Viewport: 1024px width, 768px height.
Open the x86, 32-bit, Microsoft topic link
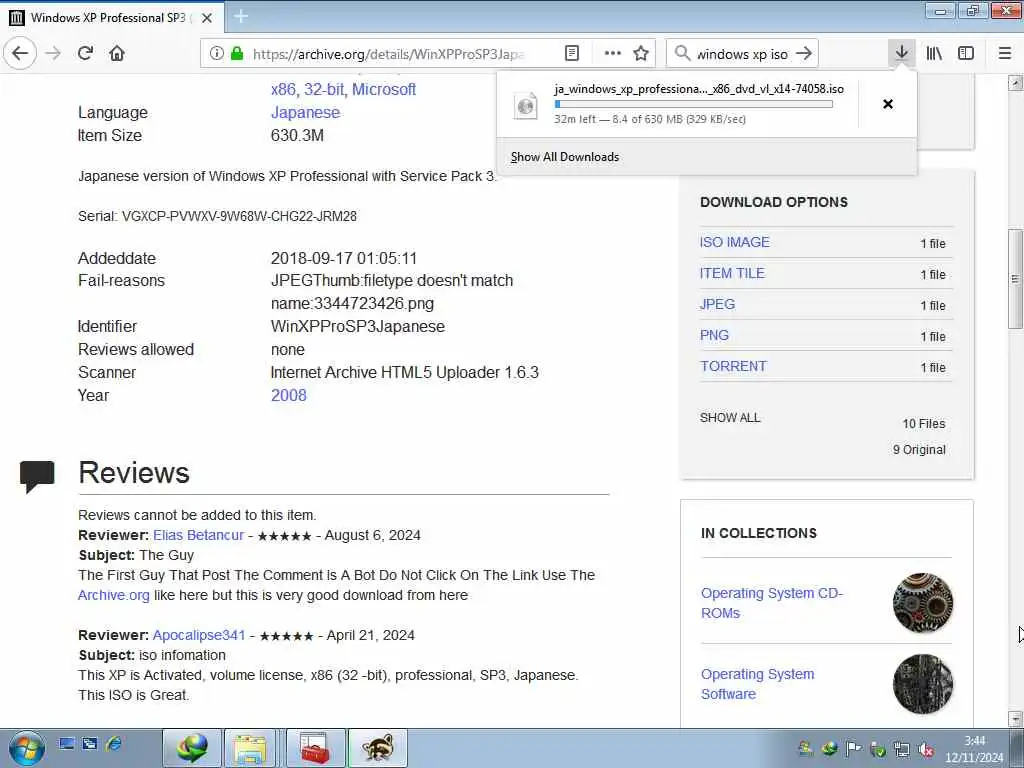(344, 89)
